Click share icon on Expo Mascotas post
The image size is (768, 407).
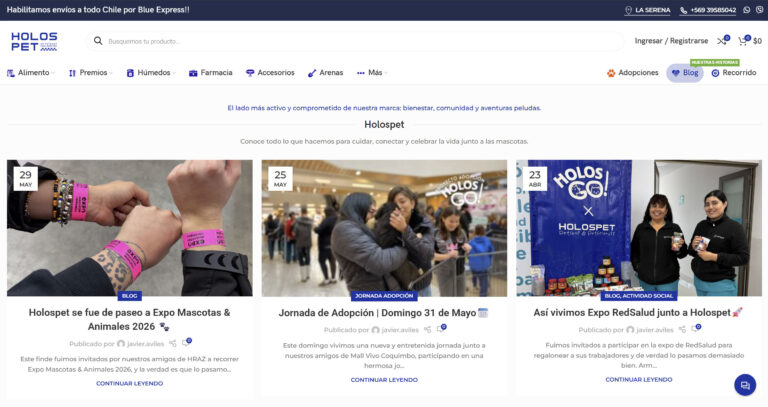pos(172,344)
